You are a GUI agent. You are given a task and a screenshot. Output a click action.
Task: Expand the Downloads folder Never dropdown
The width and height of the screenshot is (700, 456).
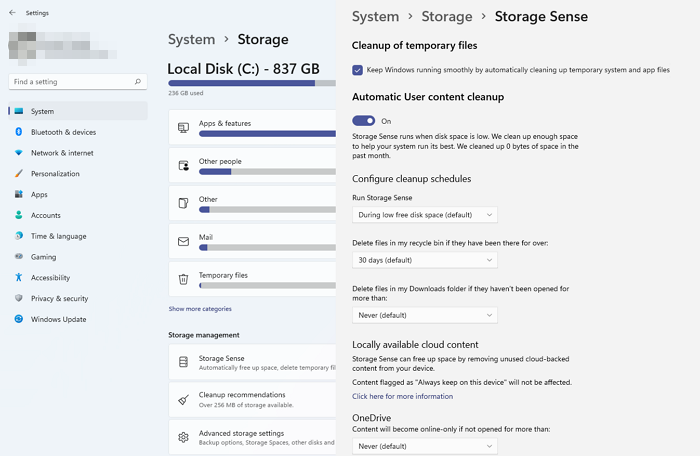(425, 315)
